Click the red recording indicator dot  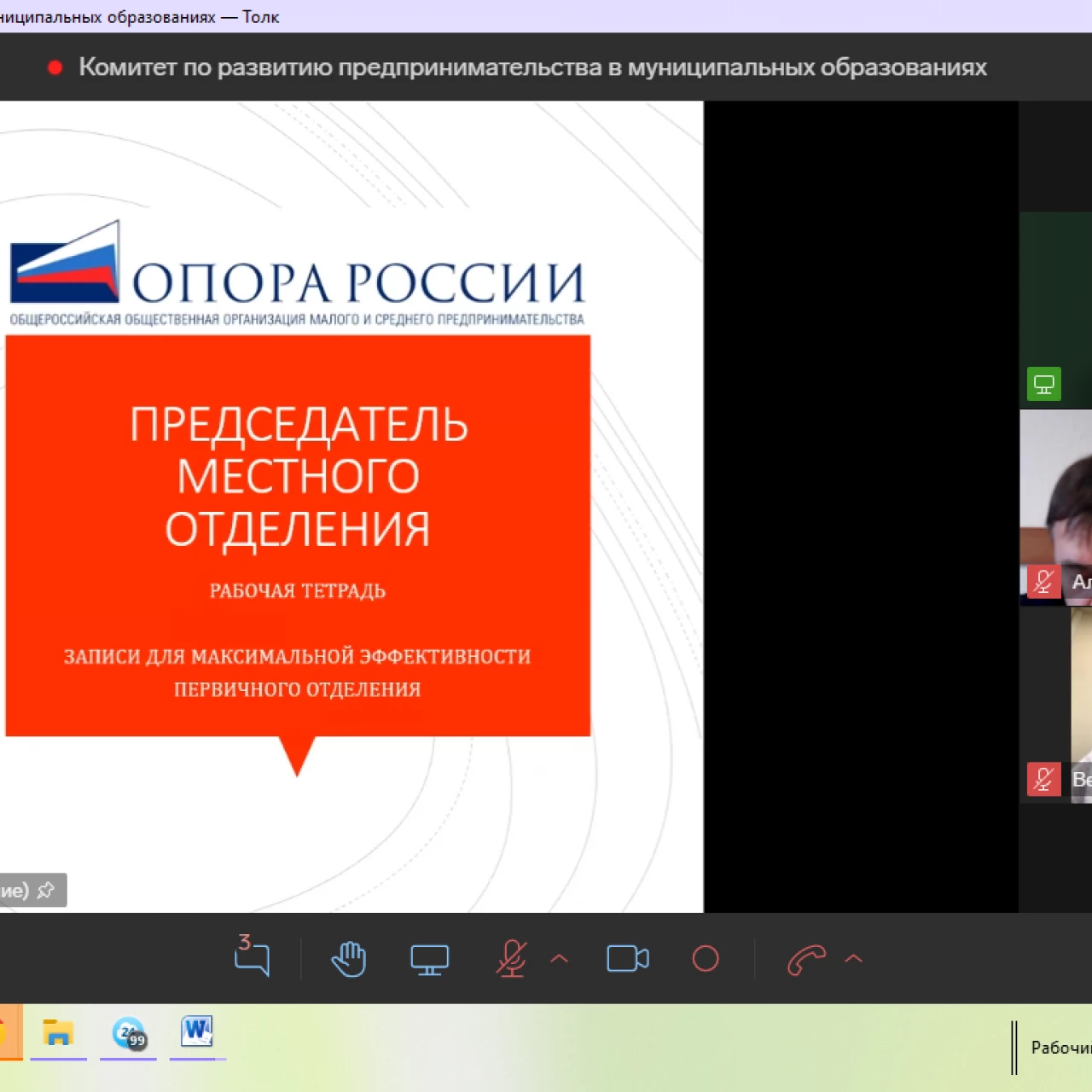55,67
